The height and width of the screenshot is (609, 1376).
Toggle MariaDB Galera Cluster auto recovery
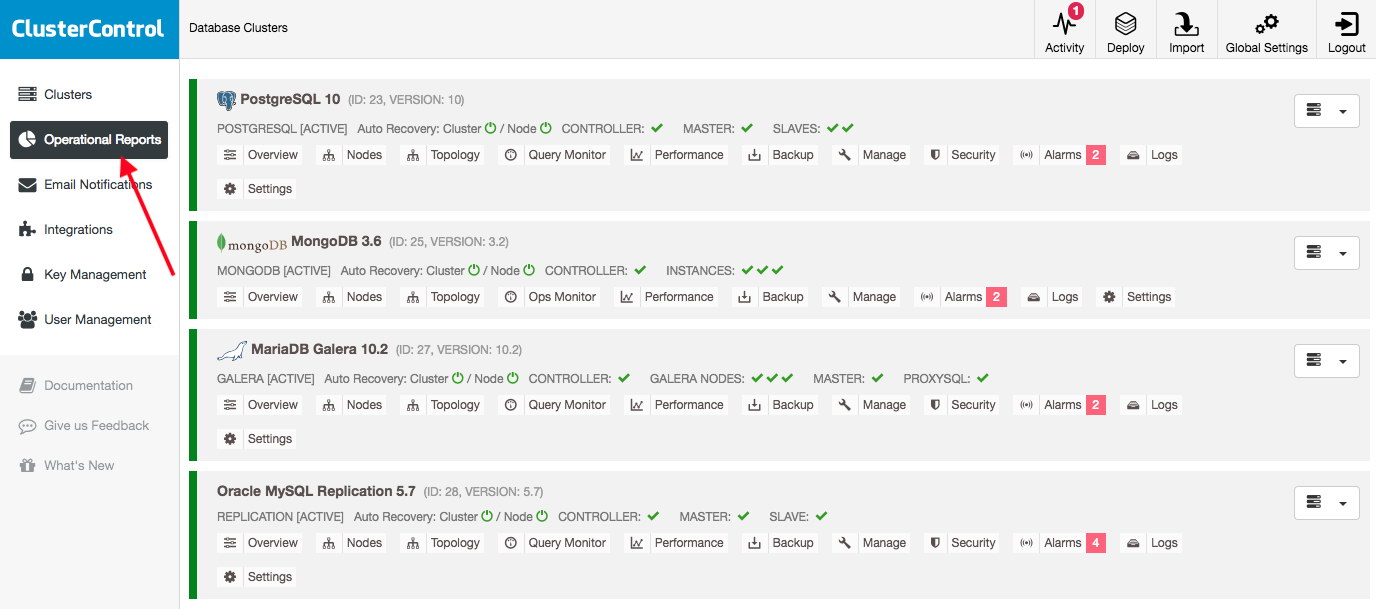click(x=458, y=378)
